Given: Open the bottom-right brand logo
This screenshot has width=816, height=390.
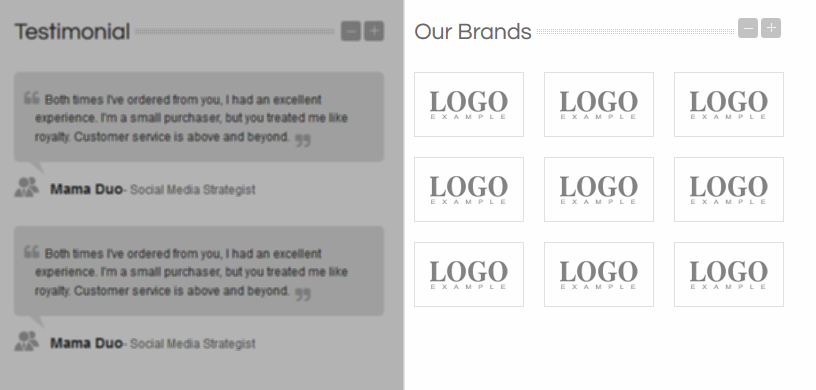Looking at the screenshot, I should [729, 274].
